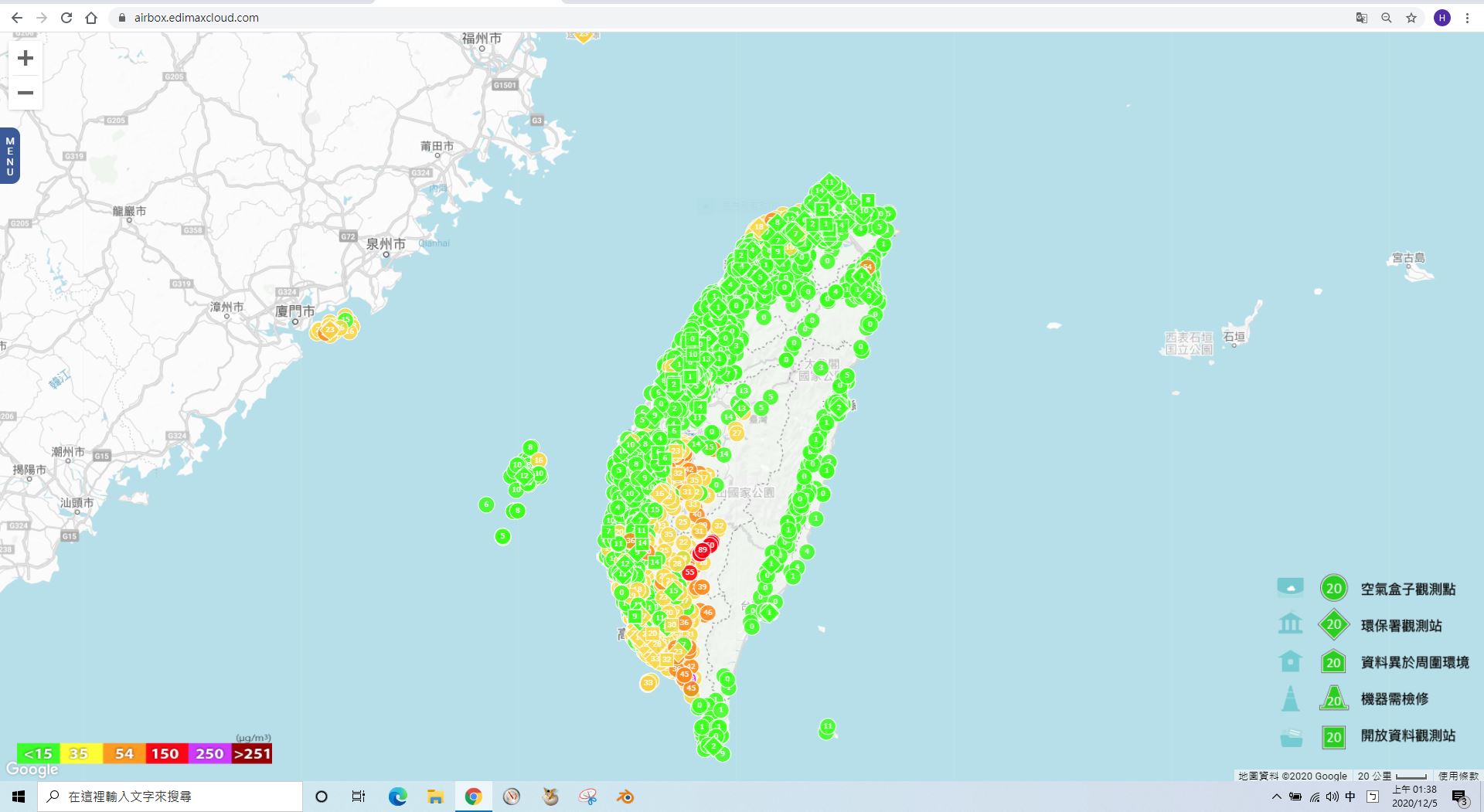Open the page translate icon

pos(1362,18)
